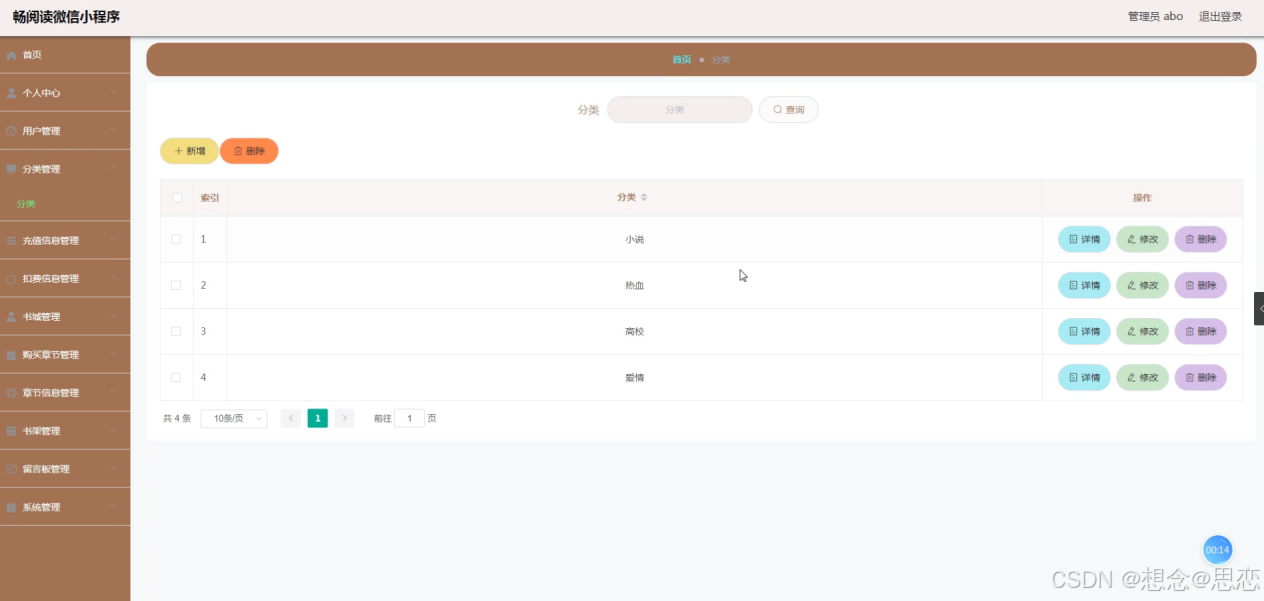Expand 用户管理 using its chevron
This screenshot has height=601, width=1264.
click(113, 131)
